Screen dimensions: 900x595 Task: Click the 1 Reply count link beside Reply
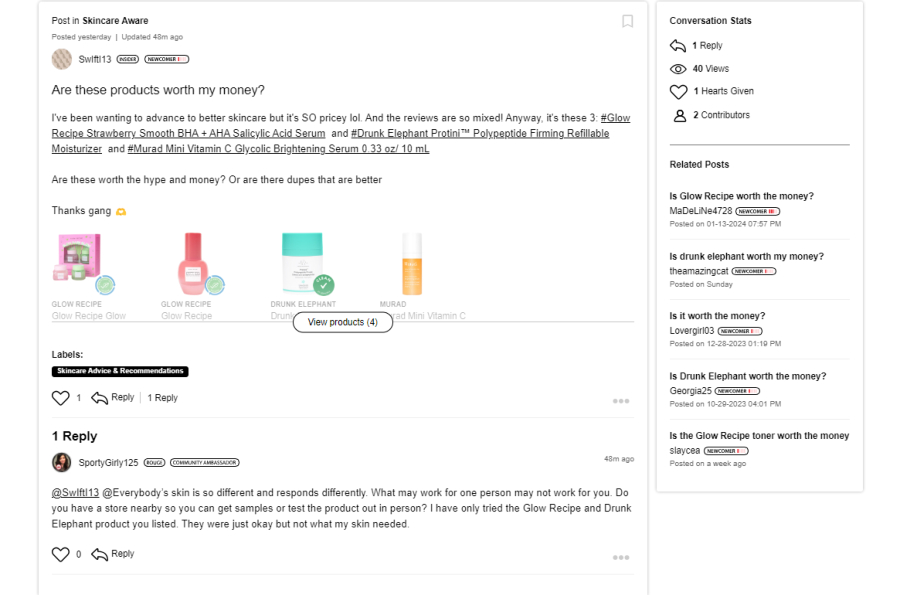pos(163,398)
